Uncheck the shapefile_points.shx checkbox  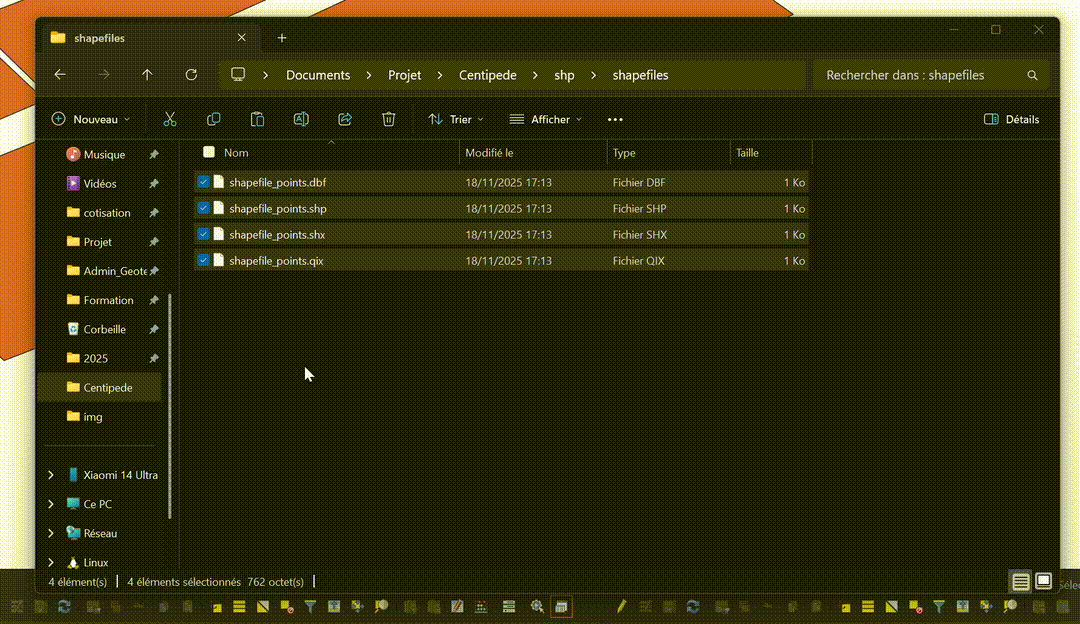pyautogui.click(x=203, y=235)
